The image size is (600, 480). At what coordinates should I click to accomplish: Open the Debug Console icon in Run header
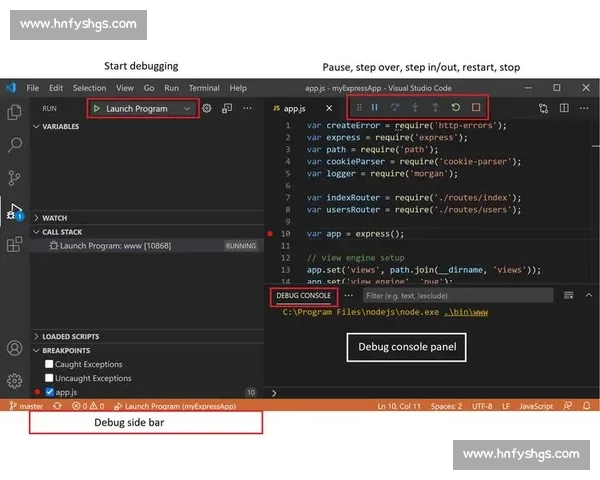tap(227, 108)
